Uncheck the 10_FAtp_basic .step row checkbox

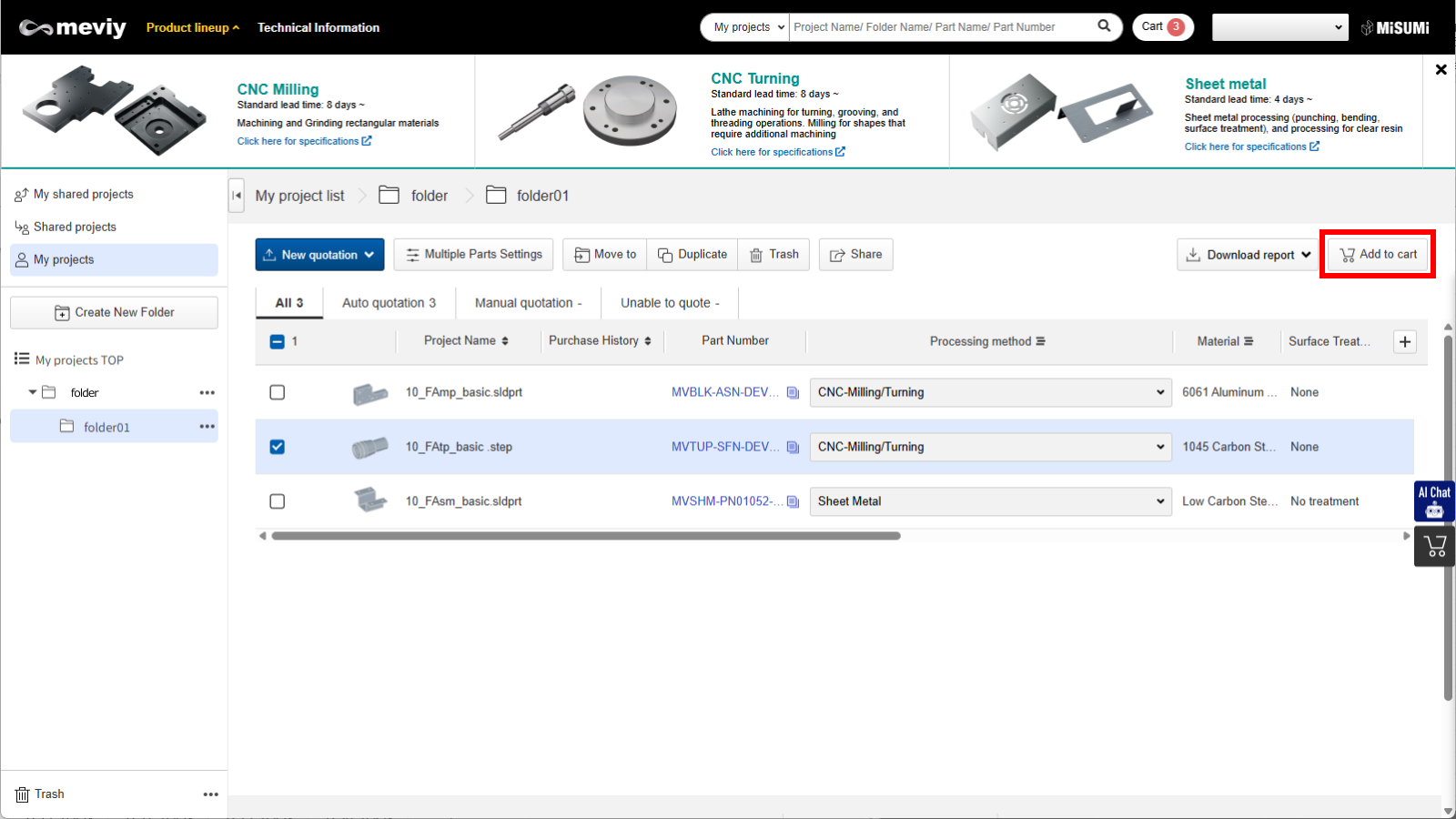click(278, 447)
